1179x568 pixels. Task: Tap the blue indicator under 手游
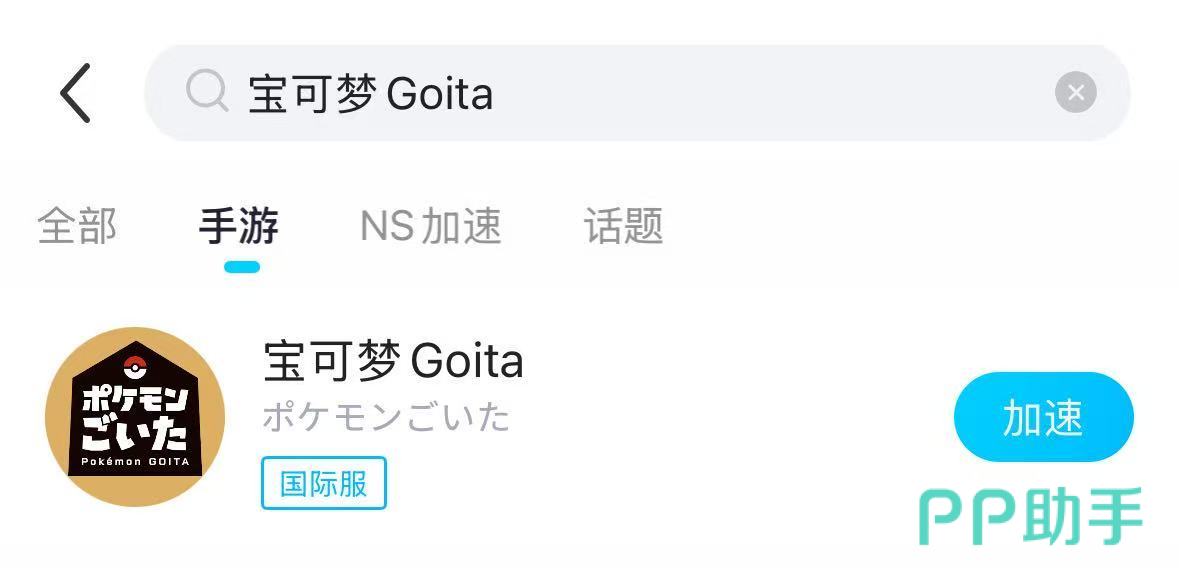pyautogui.click(x=242, y=267)
